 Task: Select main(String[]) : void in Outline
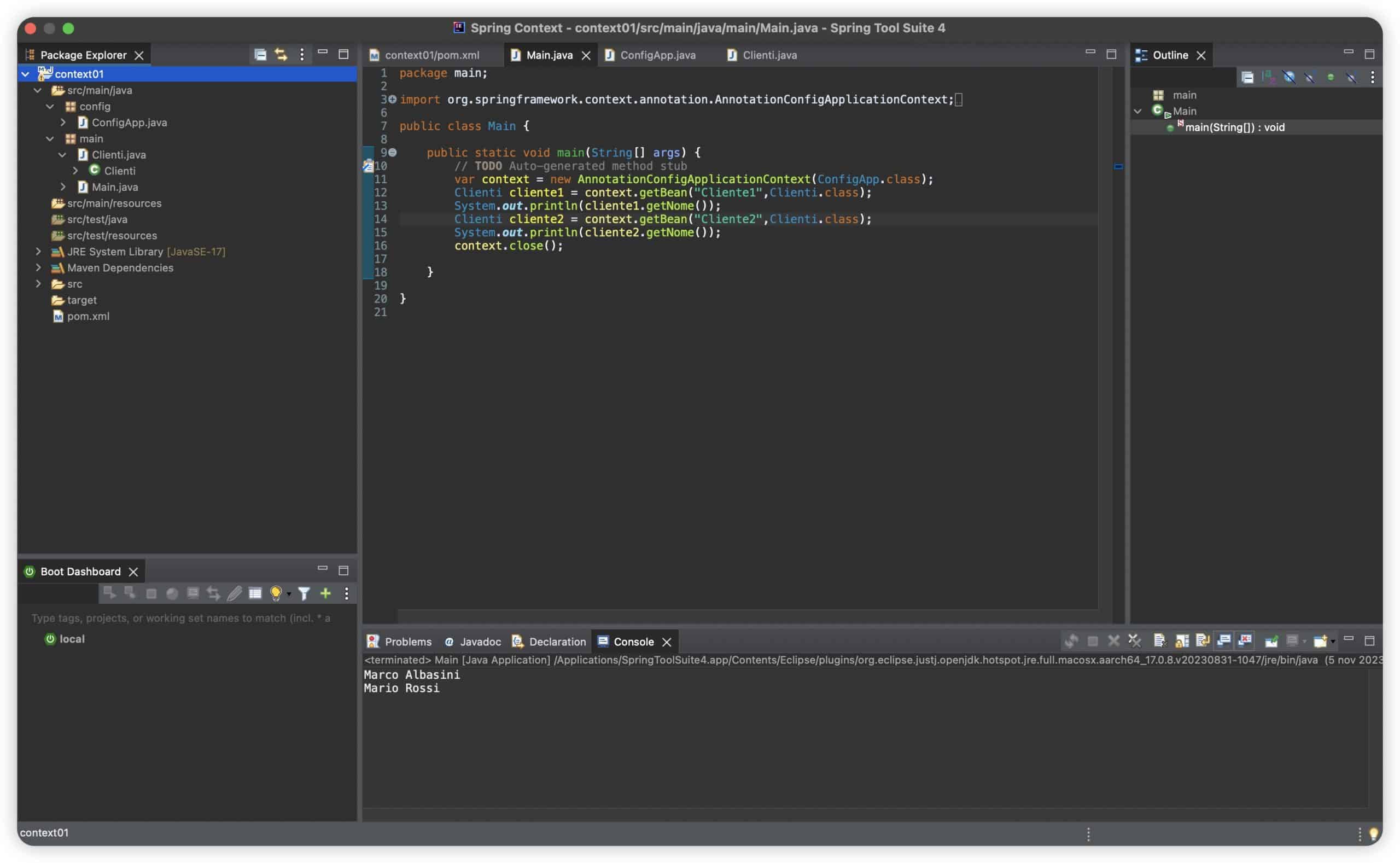[x=1235, y=127]
